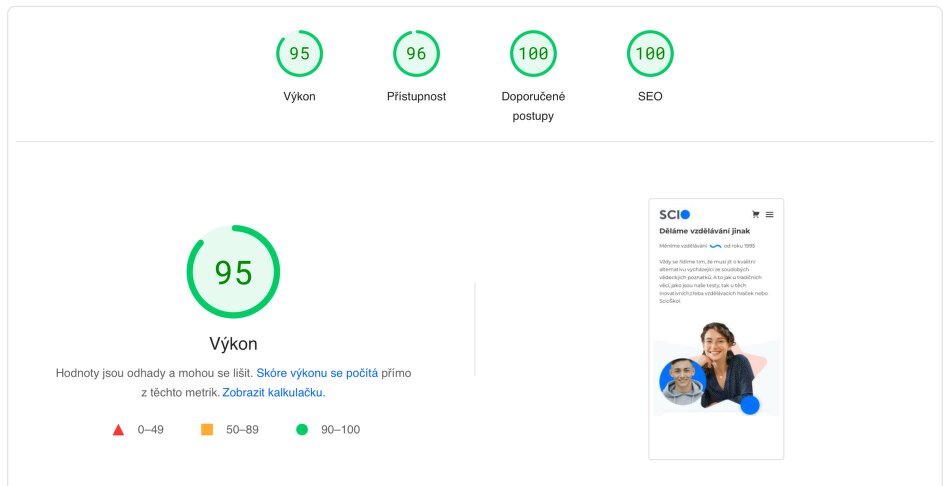Click the 90–100 range text

tap(340, 430)
